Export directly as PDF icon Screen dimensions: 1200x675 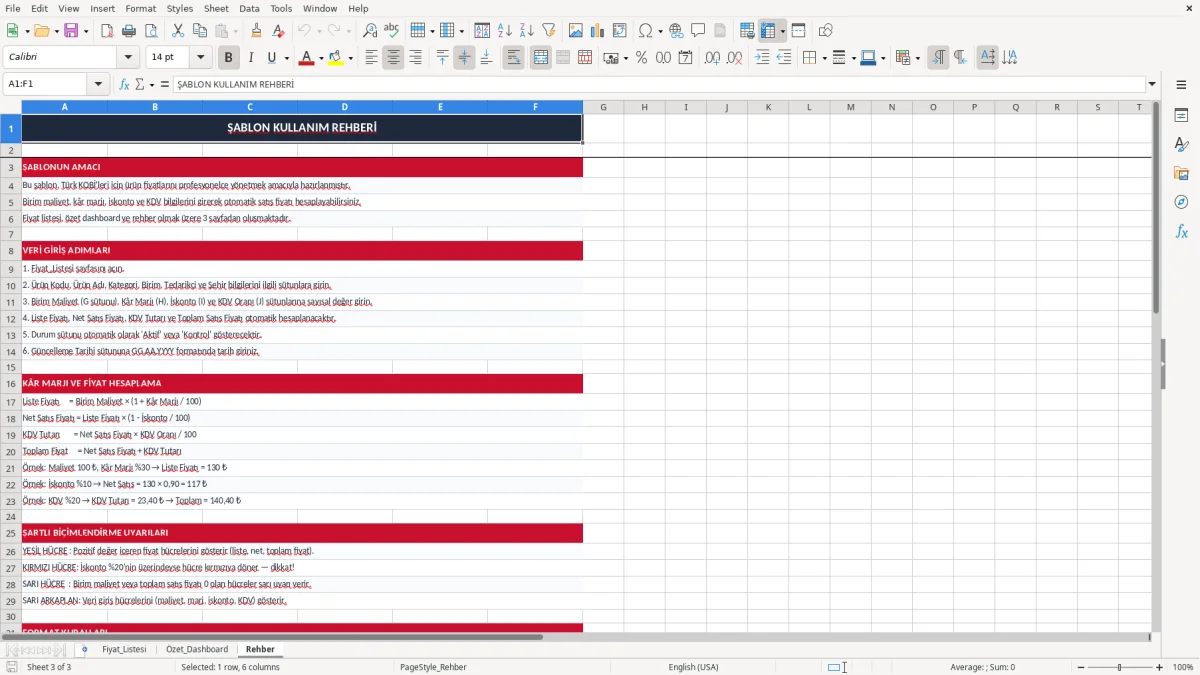[x=106, y=31]
